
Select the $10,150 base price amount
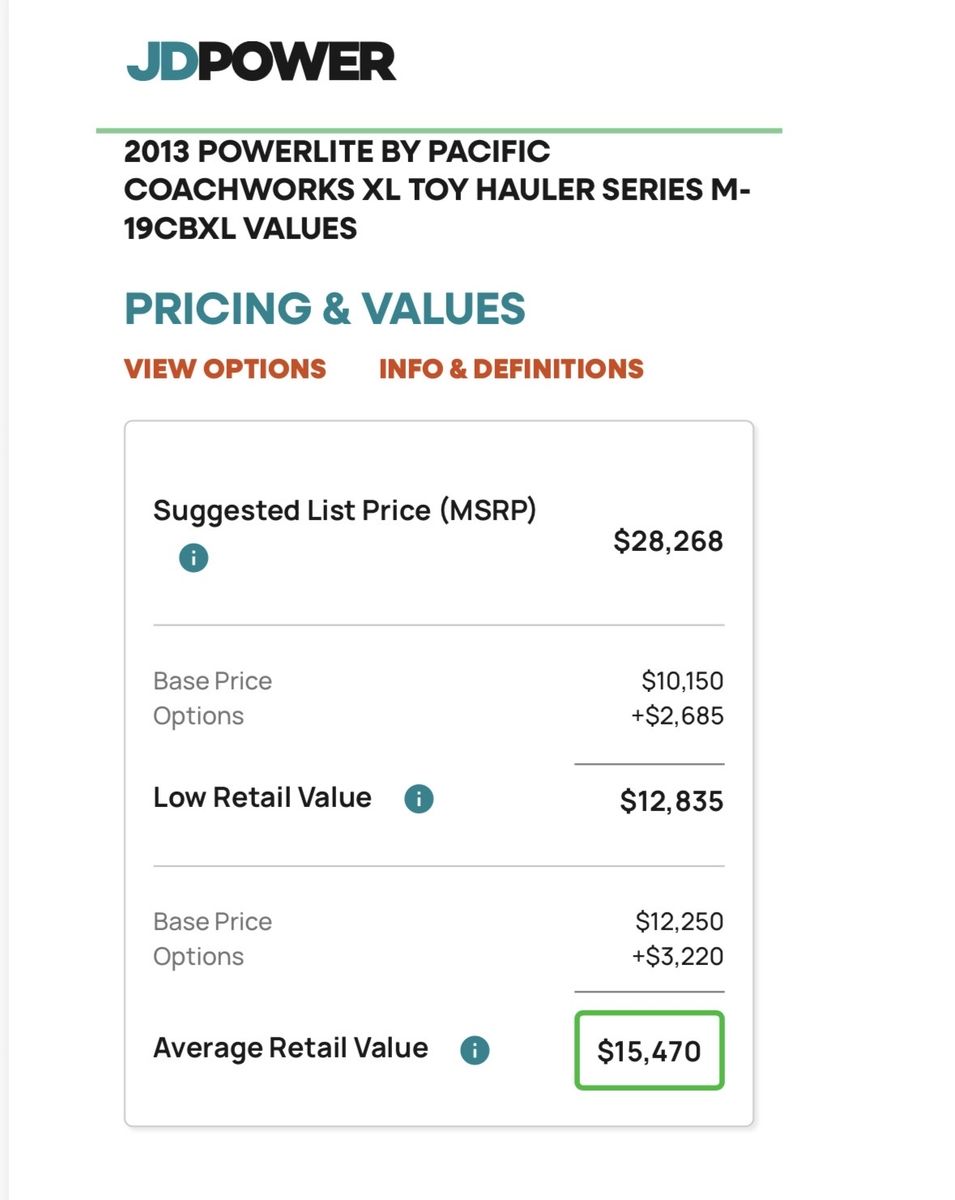pyautogui.click(x=682, y=681)
